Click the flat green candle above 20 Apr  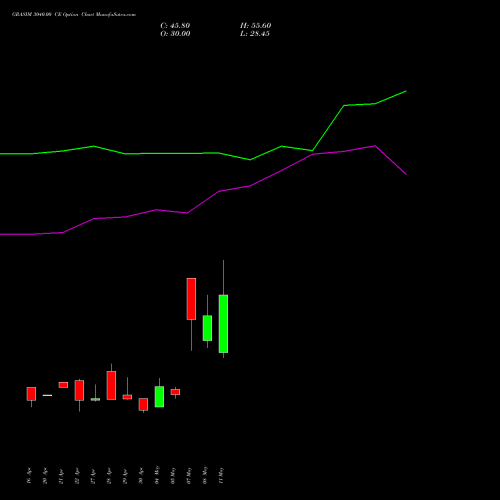(x=47, y=395)
